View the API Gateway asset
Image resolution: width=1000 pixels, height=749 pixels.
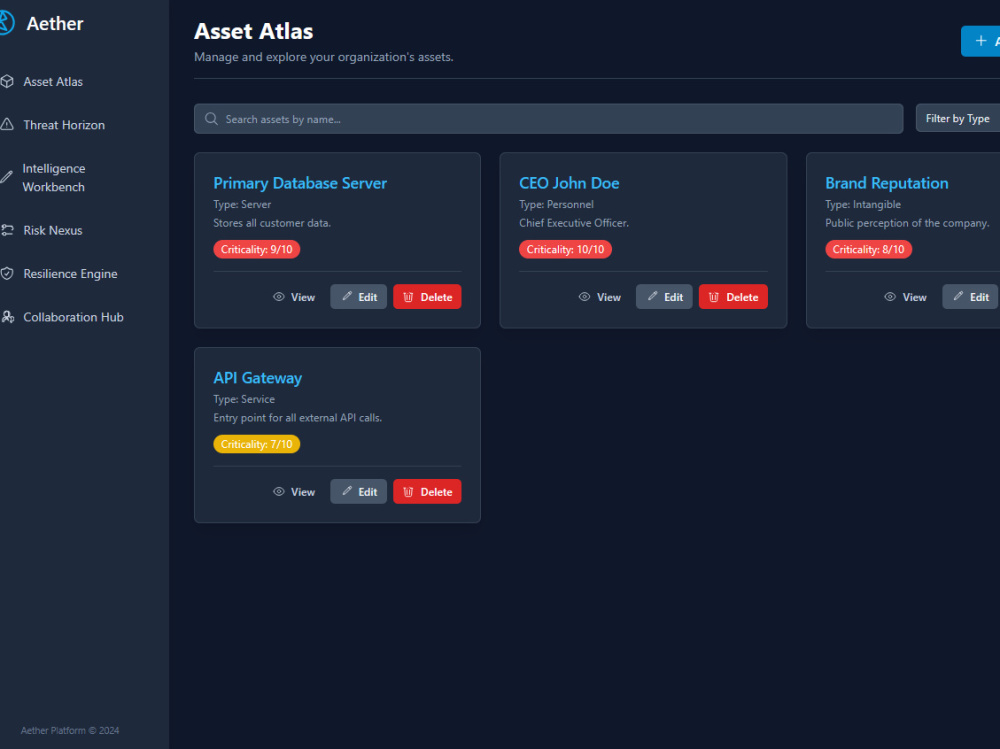[x=294, y=492]
